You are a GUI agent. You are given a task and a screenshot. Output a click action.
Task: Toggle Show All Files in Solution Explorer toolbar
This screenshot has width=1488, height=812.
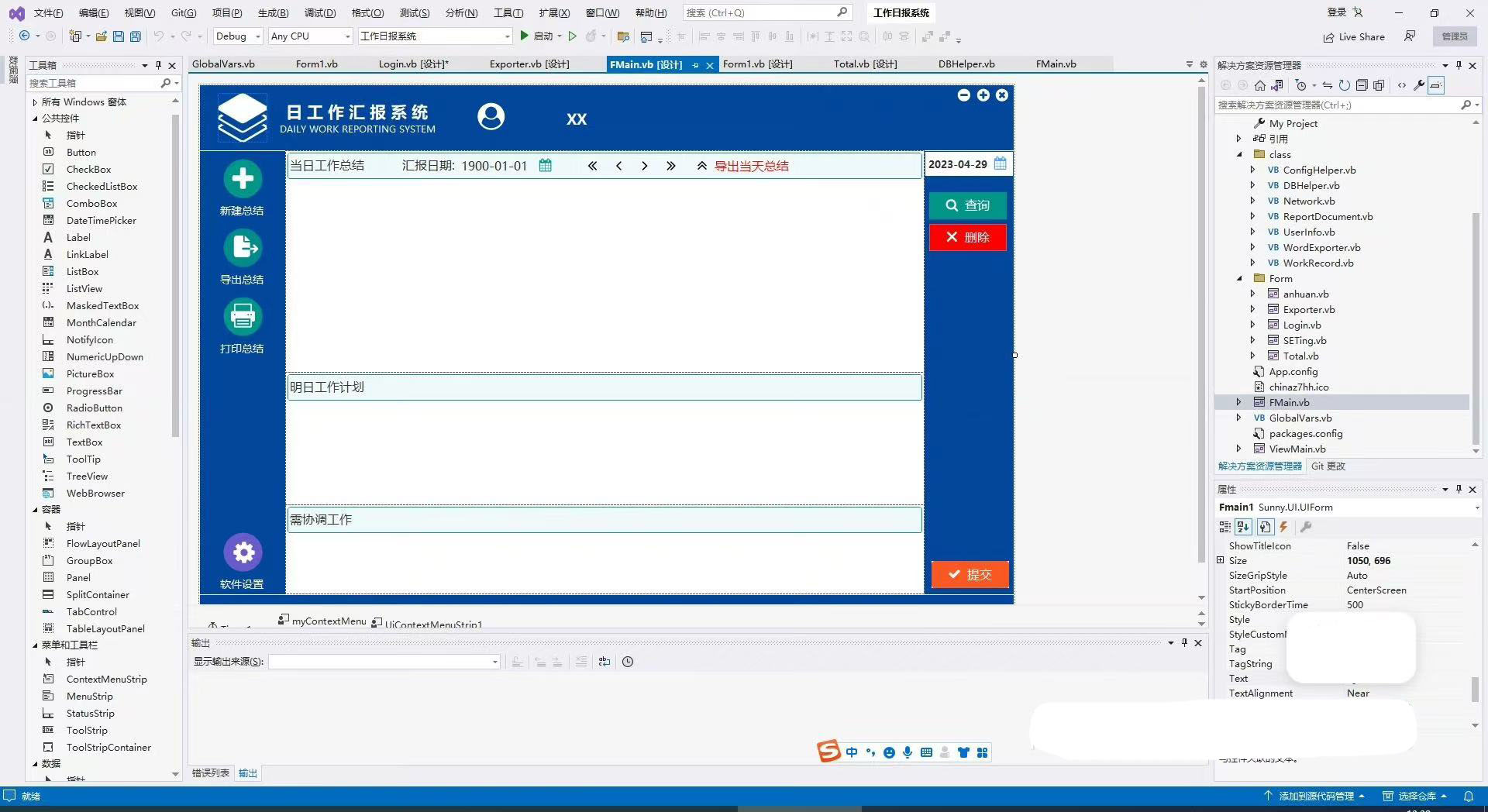(1379, 85)
